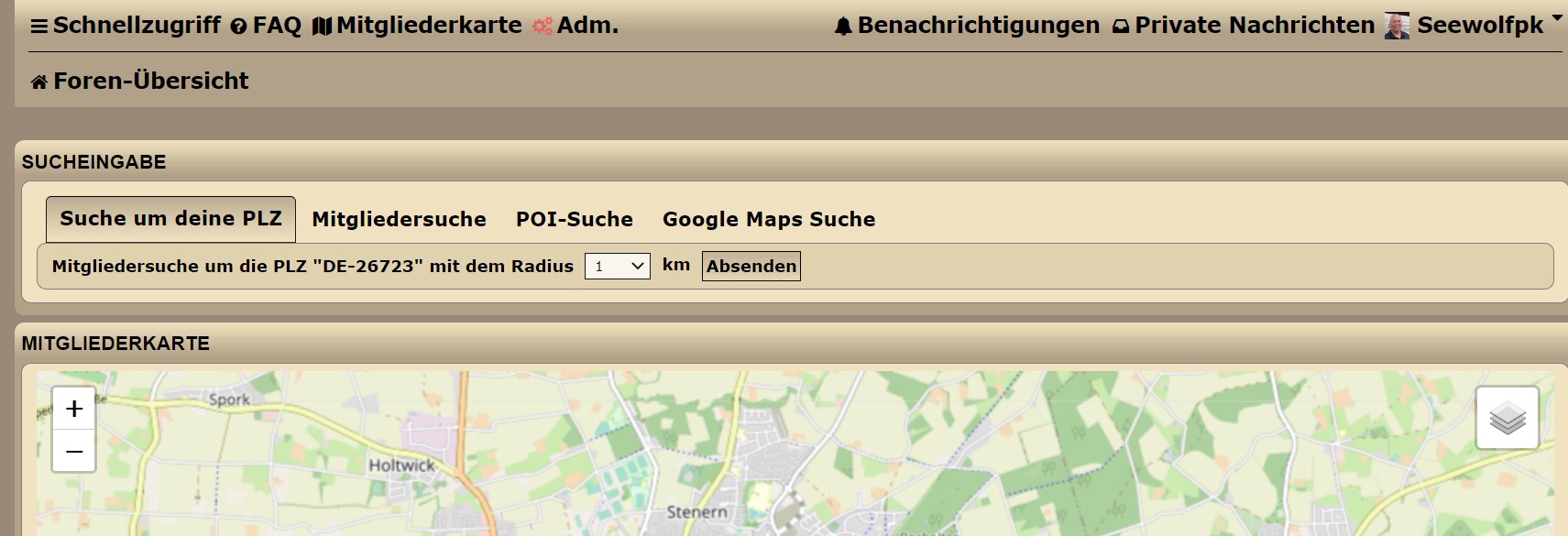Image resolution: width=1568 pixels, height=536 pixels.
Task: Click the Spork label on the map
Action: coord(229,399)
